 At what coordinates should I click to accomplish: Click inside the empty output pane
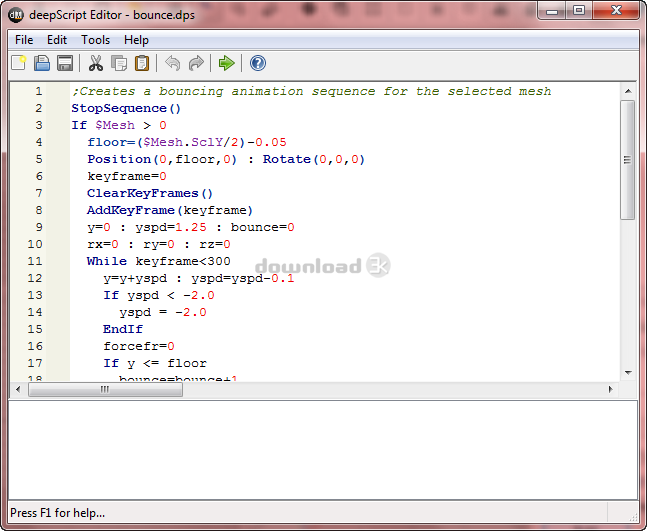tap(323, 449)
